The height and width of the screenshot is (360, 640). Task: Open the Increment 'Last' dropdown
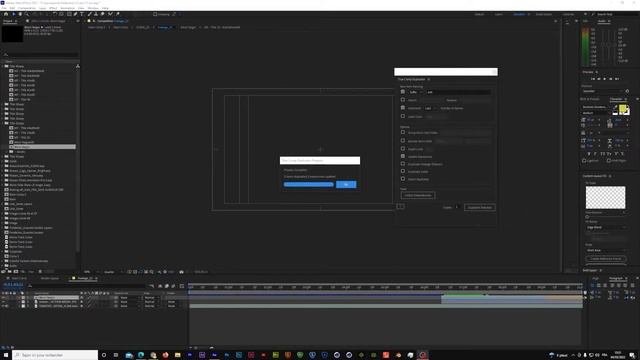[x=430, y=108]
